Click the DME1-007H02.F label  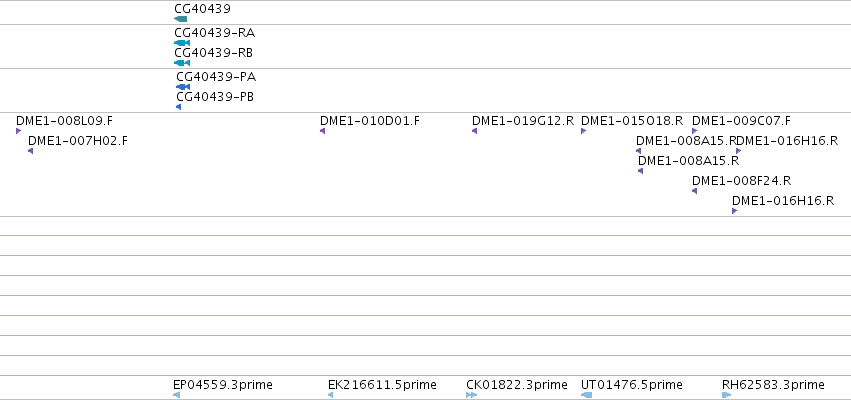tap(78, 141)
